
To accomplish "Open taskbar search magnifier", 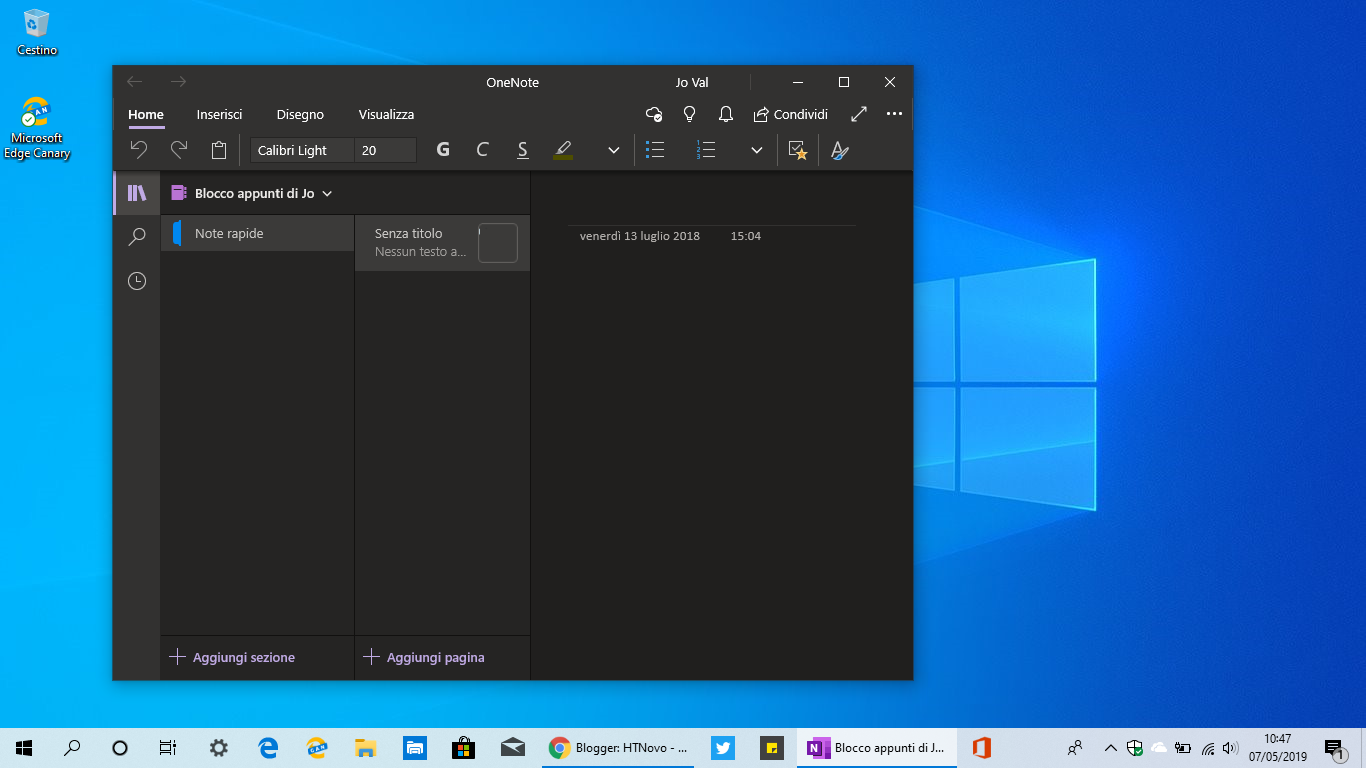I will [72, 747].
